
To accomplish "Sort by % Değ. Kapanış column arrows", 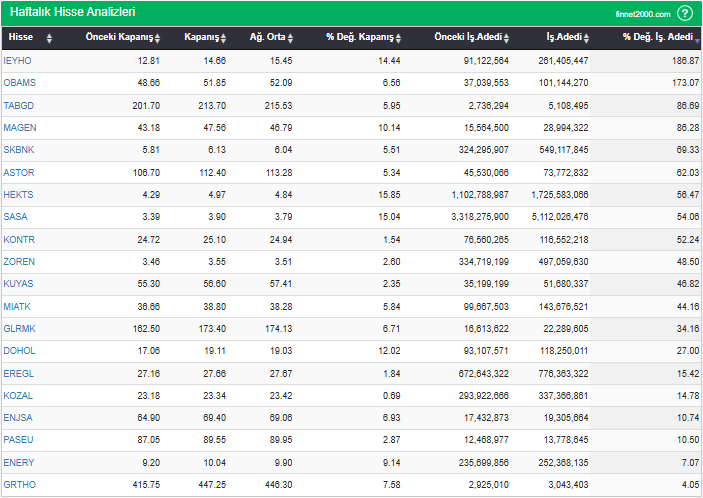I will pos(398,38).
